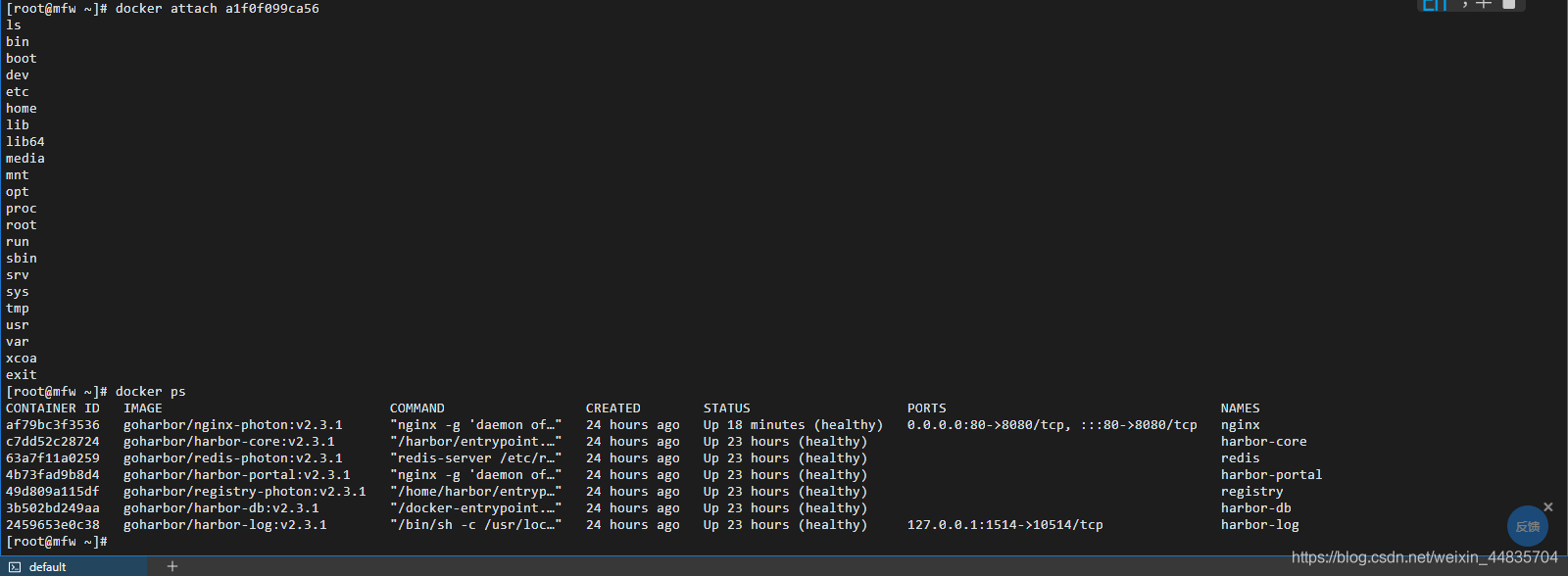Click image goharbor/harbor-core:v2.3.1
Viewport: 1568px width, 576px height.
(229, 442)
